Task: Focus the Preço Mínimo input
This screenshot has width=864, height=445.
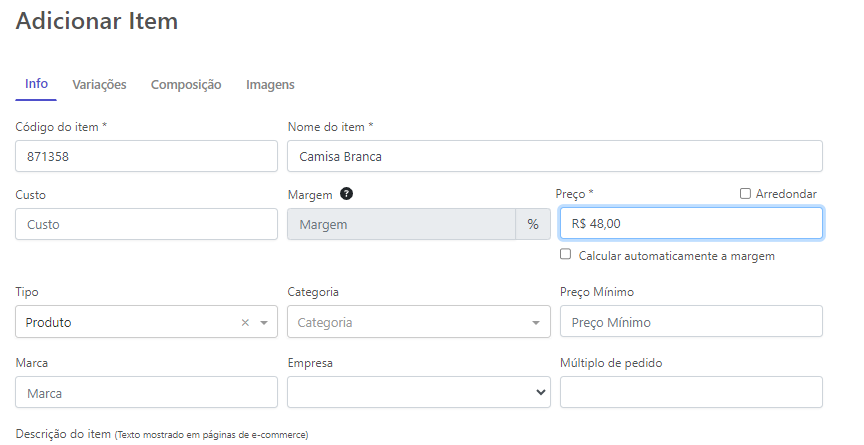Action: 690,322
